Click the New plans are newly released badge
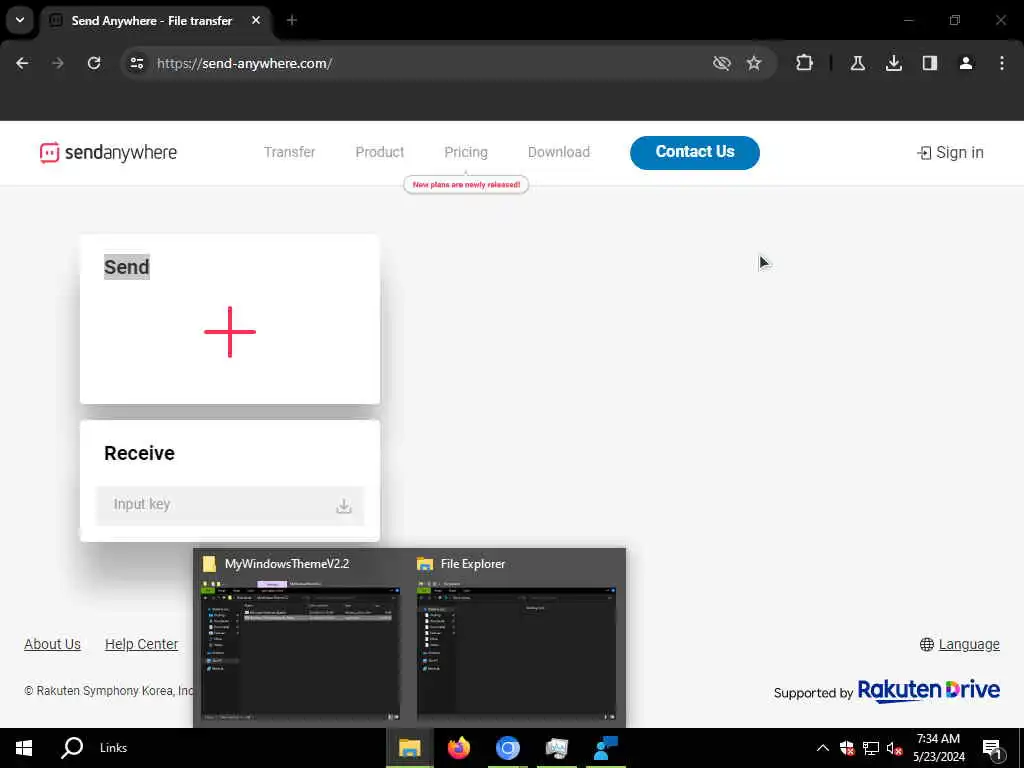The width and height of the screenshot is (1024, 768). (466, 185)
